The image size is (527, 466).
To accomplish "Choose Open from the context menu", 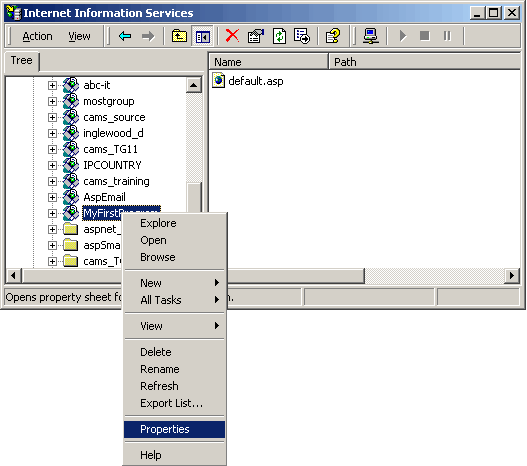I will pos(174,240).
